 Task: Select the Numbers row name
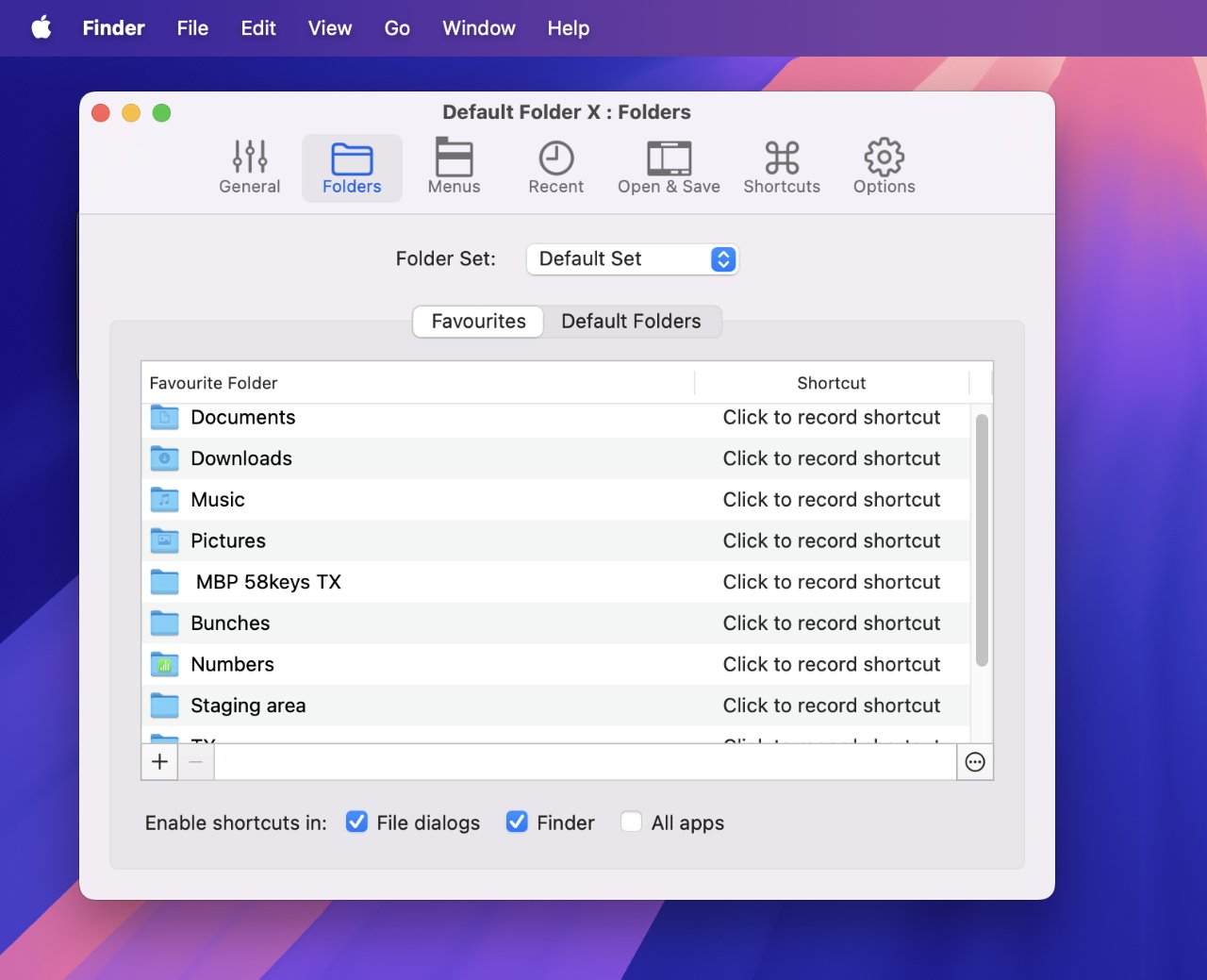click(232, 664)
